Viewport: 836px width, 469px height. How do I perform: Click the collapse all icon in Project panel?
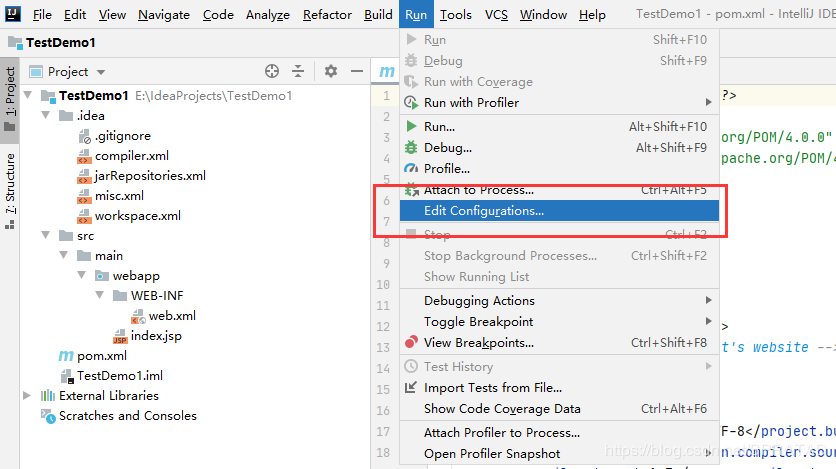tap(297, 71)
